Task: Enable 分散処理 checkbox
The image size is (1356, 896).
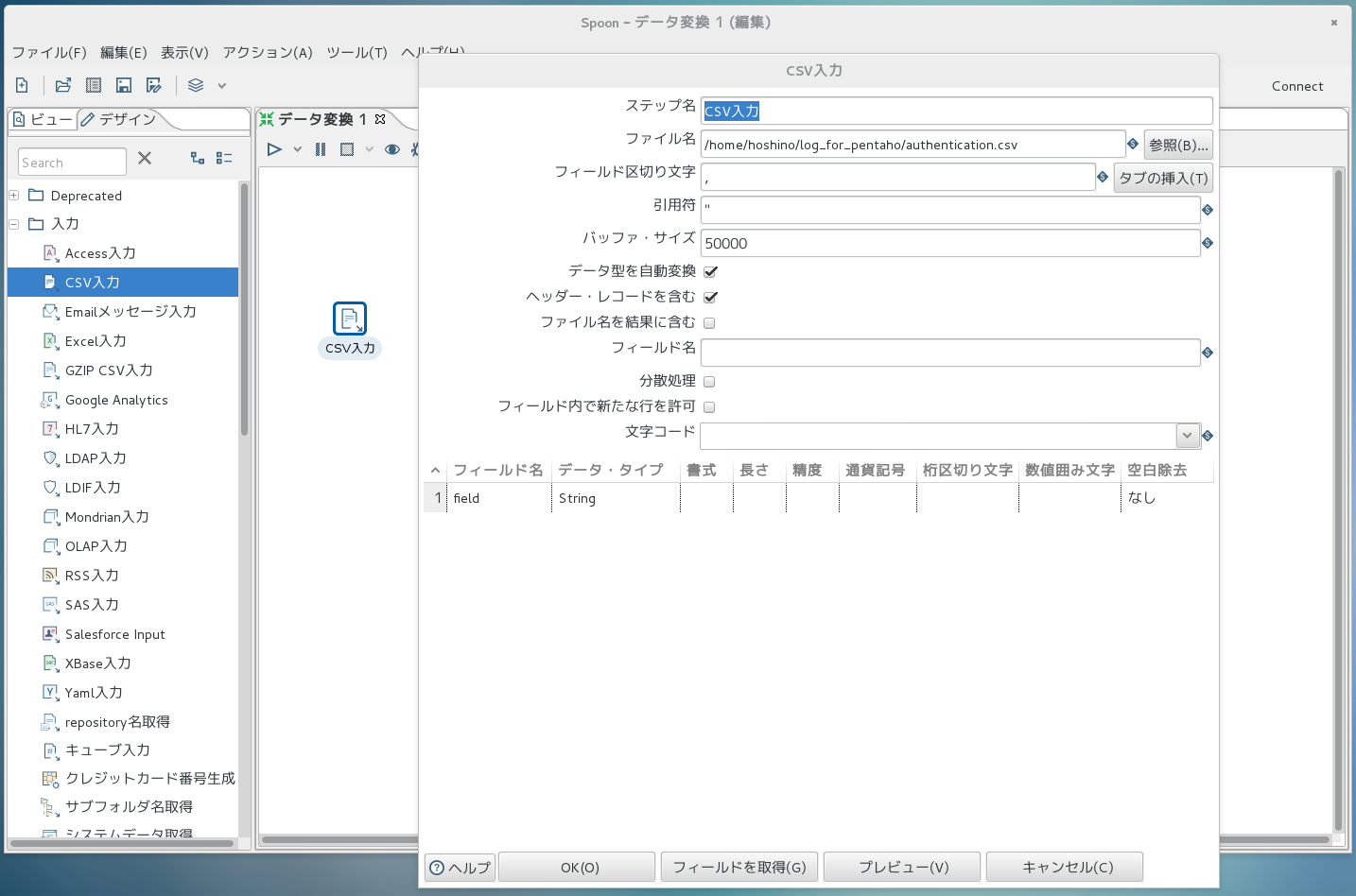Action: tap(709, 382)
